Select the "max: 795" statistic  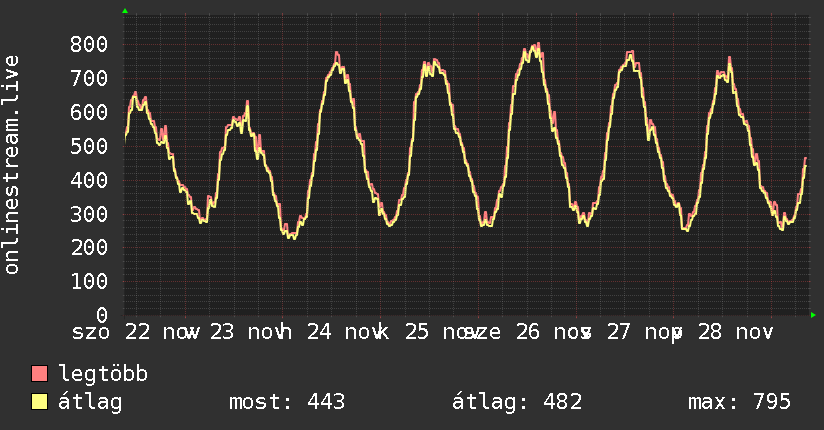point(740,402)
